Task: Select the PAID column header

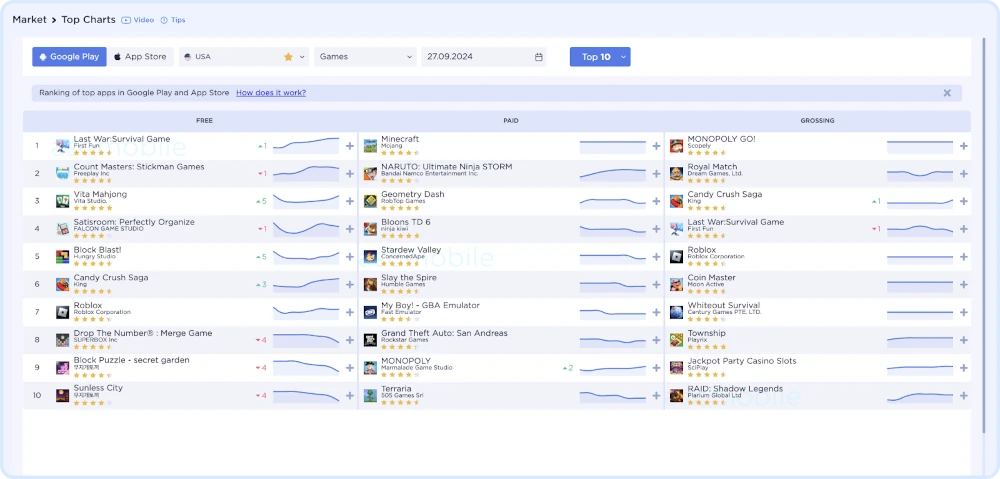Action: pyautogui.click(x=511, y=121)
